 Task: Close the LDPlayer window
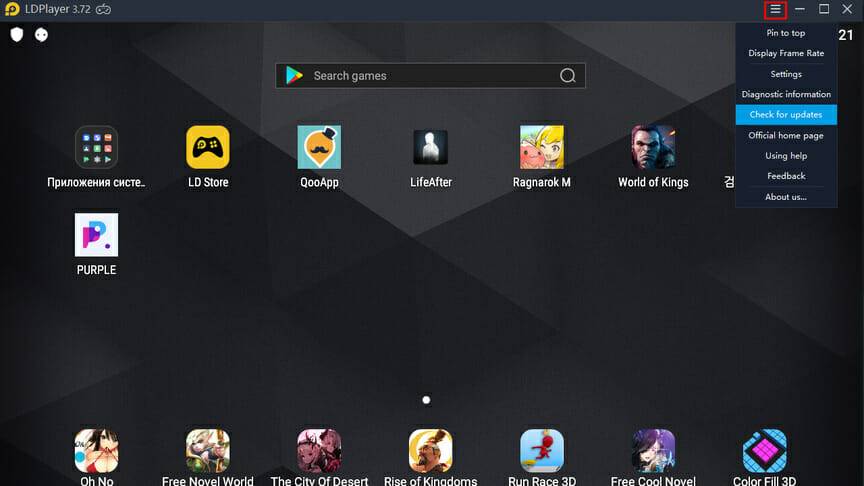pyautogui.click(x=847, y=9)
